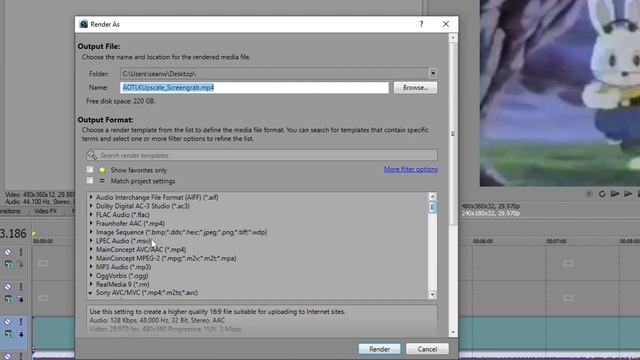Solo the second timeline track
640x360 pixels.
(x=21, y=287)
